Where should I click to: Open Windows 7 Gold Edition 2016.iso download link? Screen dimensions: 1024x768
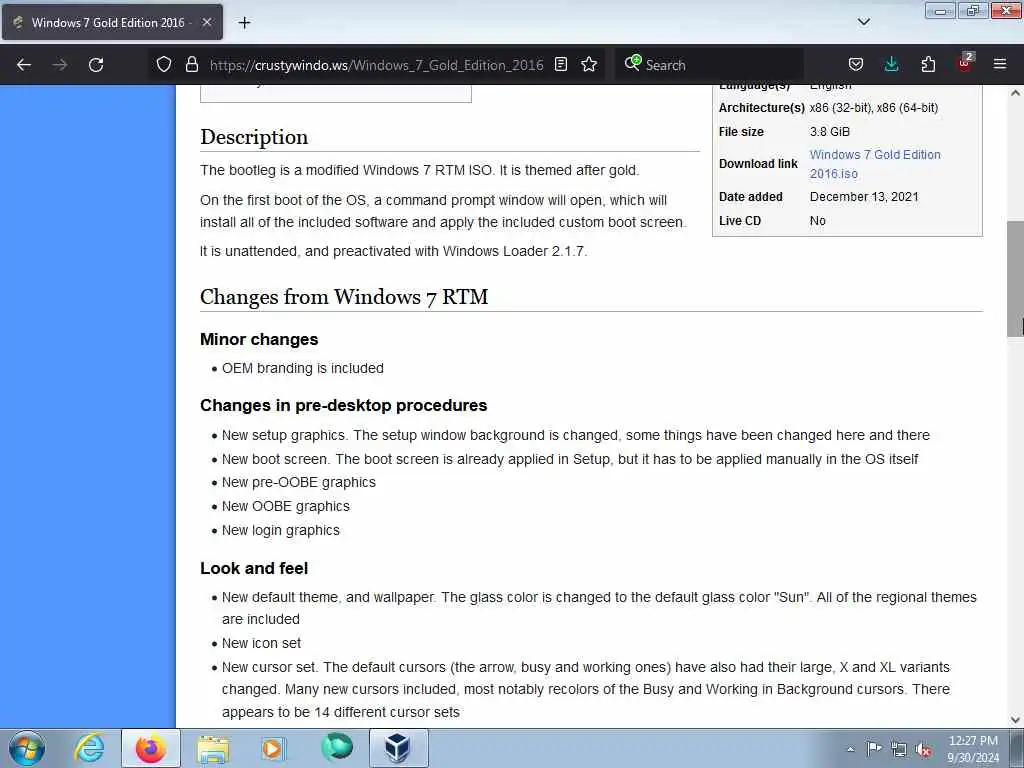(874, 164)
